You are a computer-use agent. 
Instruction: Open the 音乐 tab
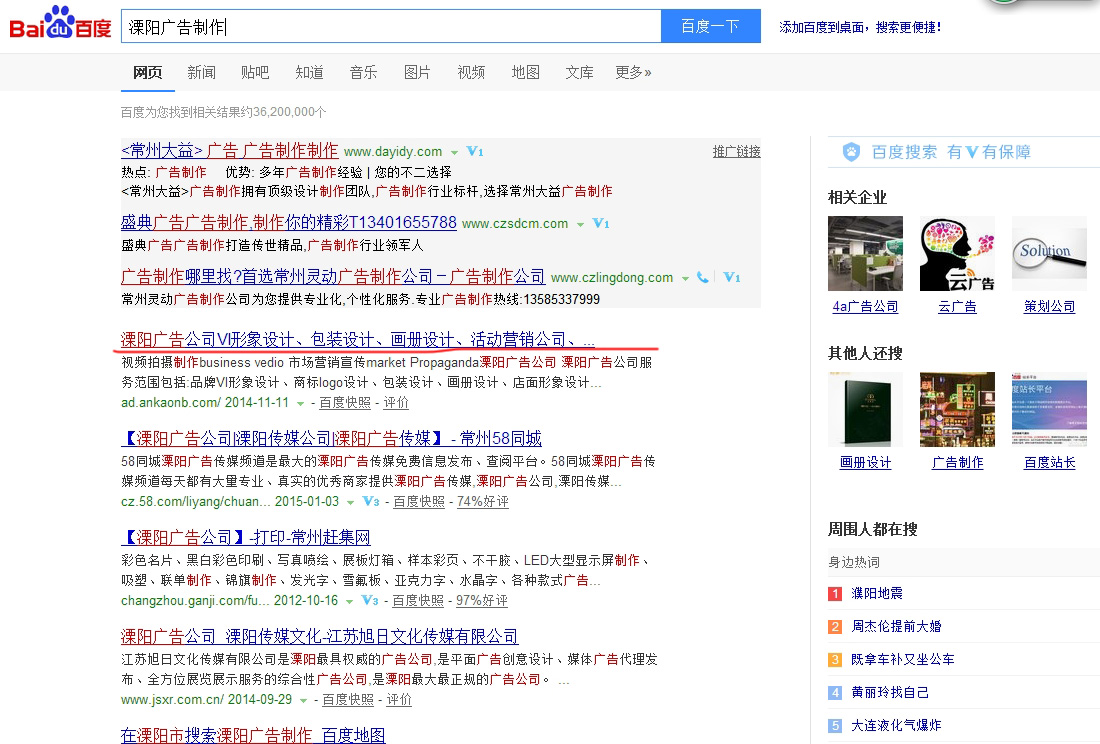coord(363,72)
